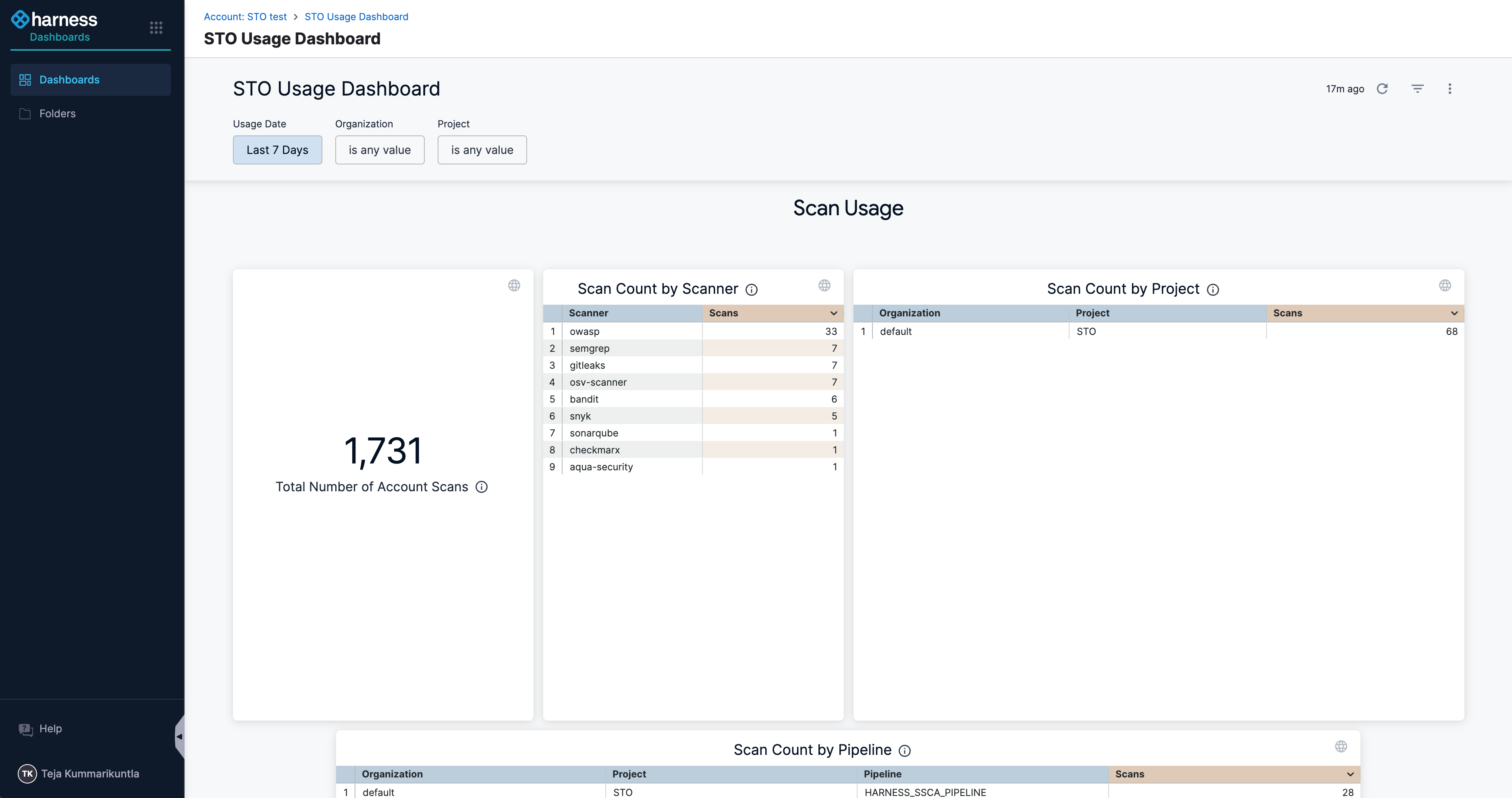Click the dashboard reload icon
Screen dimensions: 1512x798
(1382, 89)
